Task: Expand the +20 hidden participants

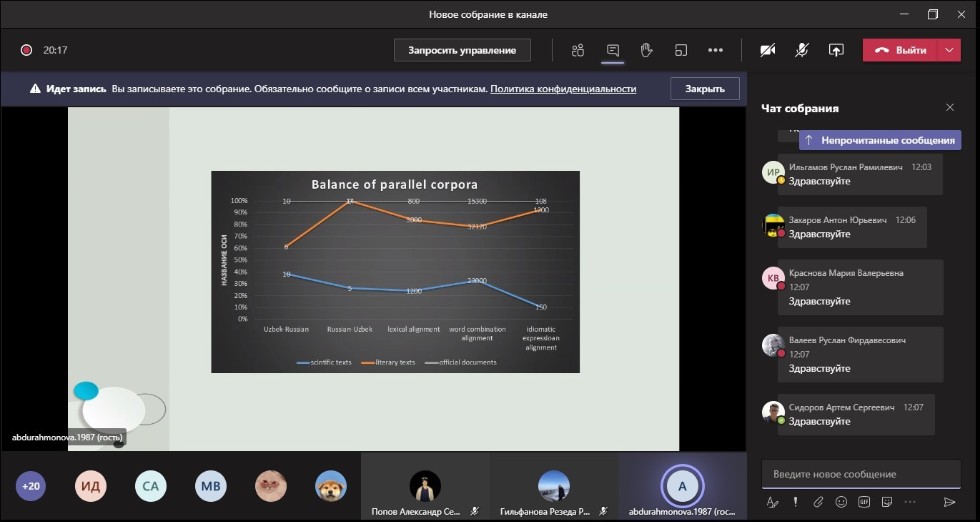Action: (31, 486)
